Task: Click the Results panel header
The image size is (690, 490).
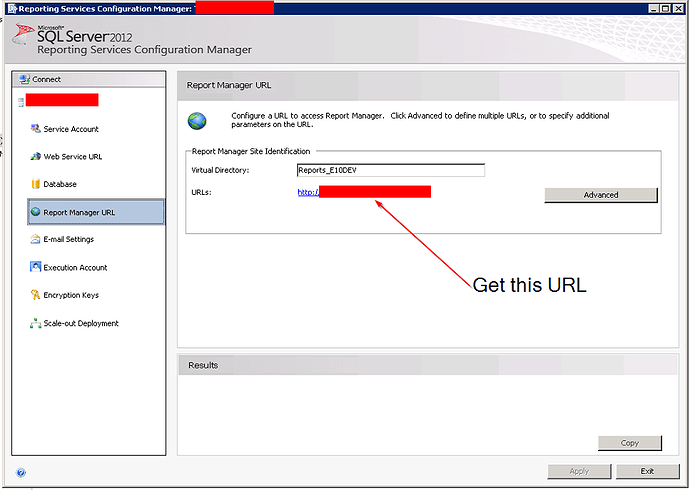Action: pyautogui.click(x=428, y=365)
